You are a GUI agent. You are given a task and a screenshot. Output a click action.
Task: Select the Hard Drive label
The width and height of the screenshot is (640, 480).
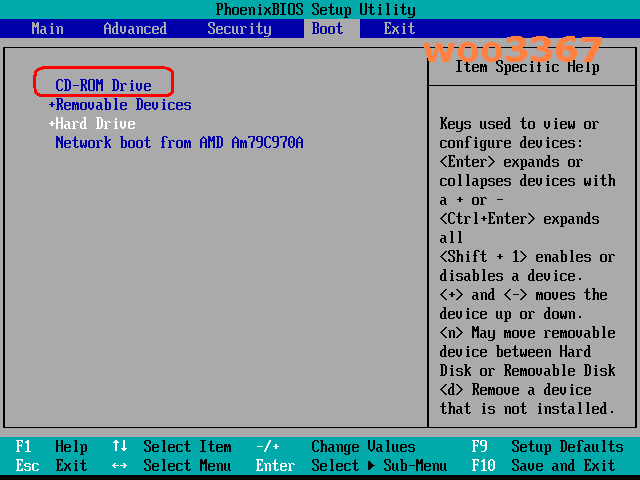click(x=95, y=124)
